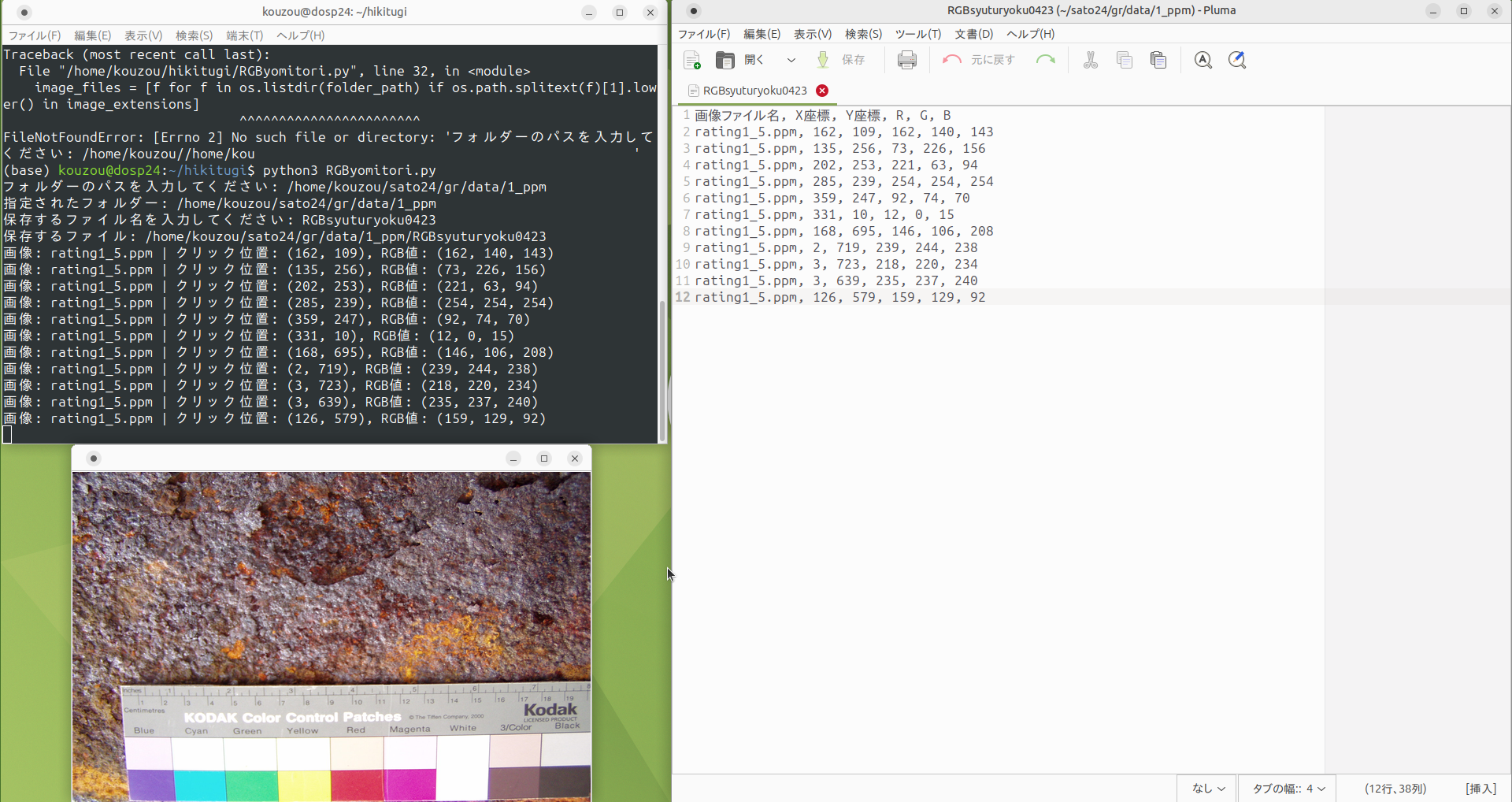
Task: Maximize the terminal window
Action: coord(620,13)
